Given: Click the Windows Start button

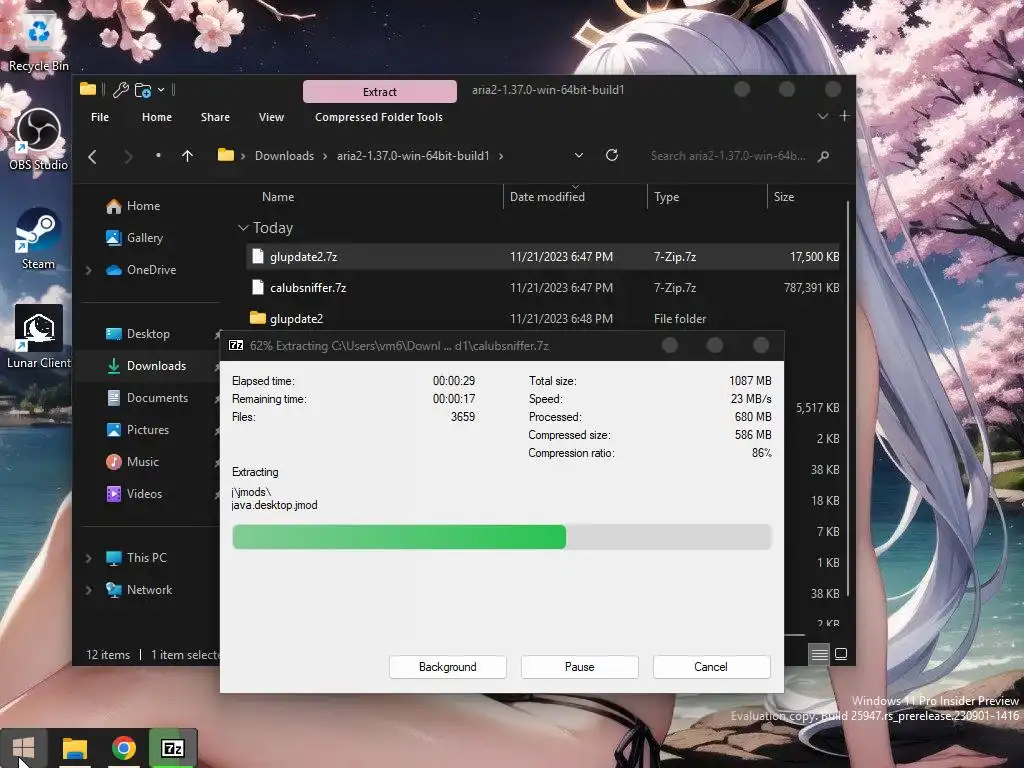Looking at the screenshot, I should pyautogui.click(x=24, y=748).
